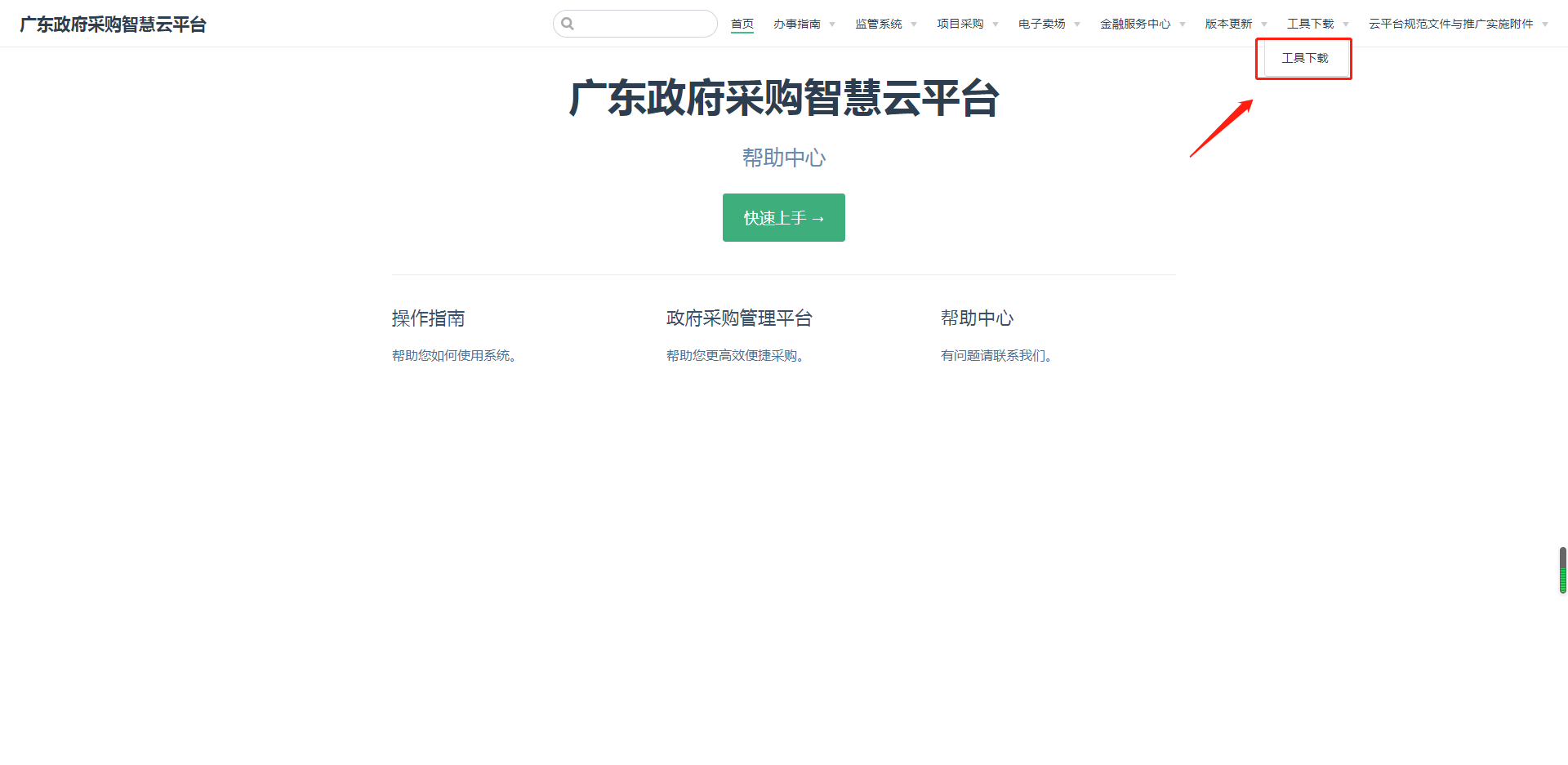
Task: Click the search magnifier icon
Action: [x=568, y=24]
